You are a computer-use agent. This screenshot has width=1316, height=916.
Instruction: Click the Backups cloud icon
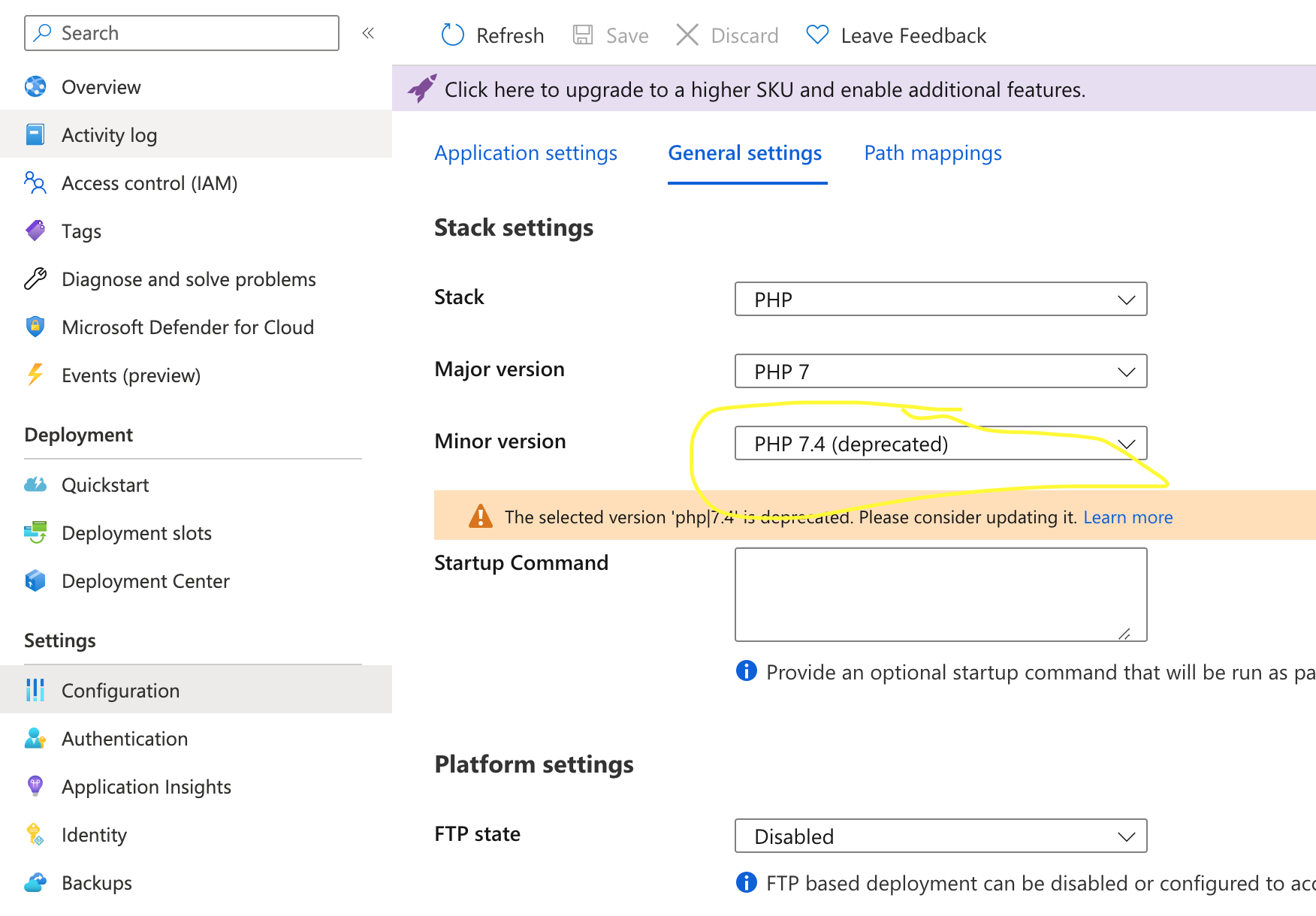35,883
